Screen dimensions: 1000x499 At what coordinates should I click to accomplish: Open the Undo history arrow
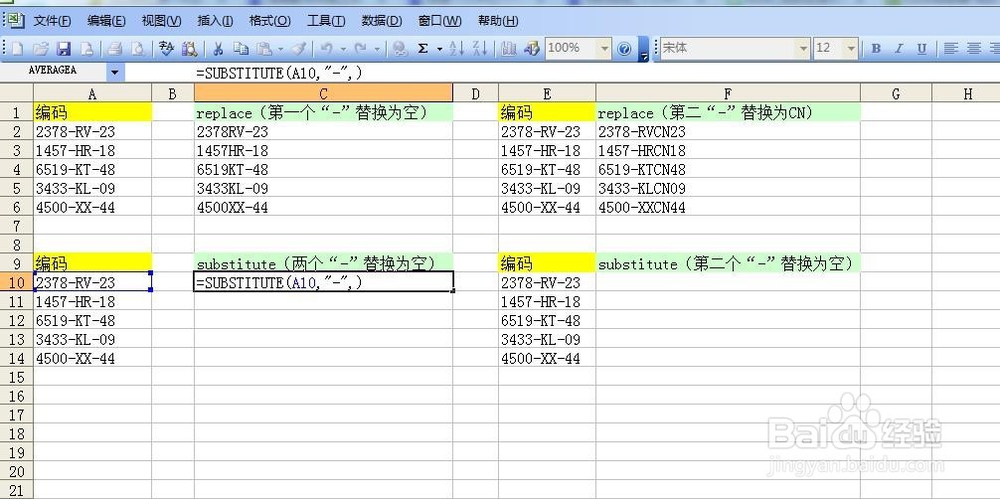pyautogui.click(x=343, y=48)
